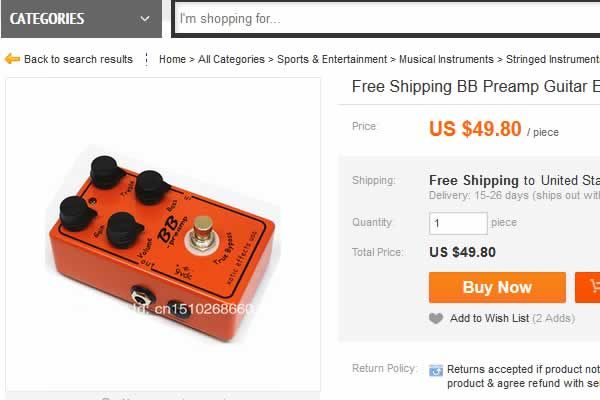Screen dimensions: 600x400
Task: Click the US $49.80 price text
Action: [475, 129]
